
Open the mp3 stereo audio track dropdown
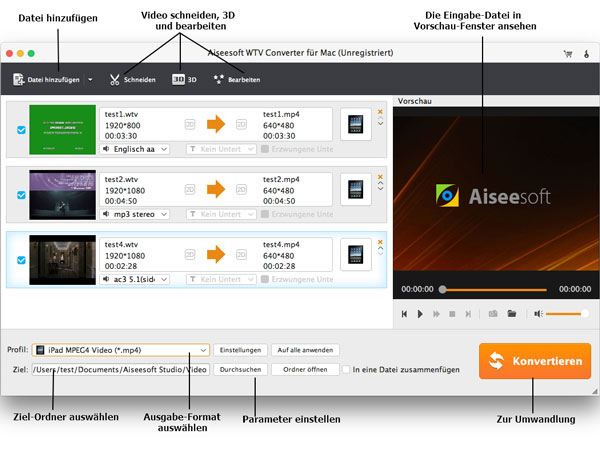click(x=135, y=214)
